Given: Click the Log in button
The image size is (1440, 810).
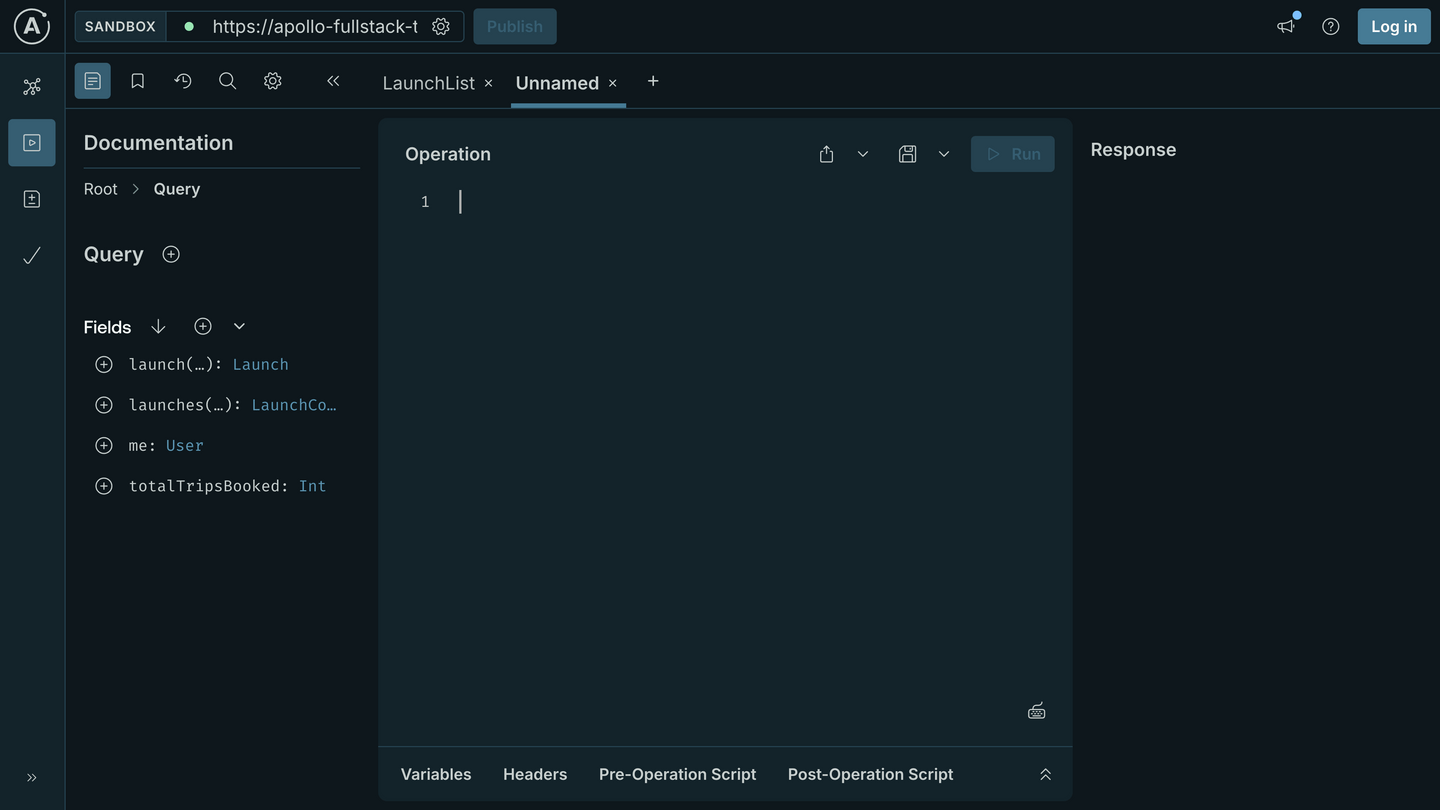Looking at the screenshot, I should (1393, 26).
